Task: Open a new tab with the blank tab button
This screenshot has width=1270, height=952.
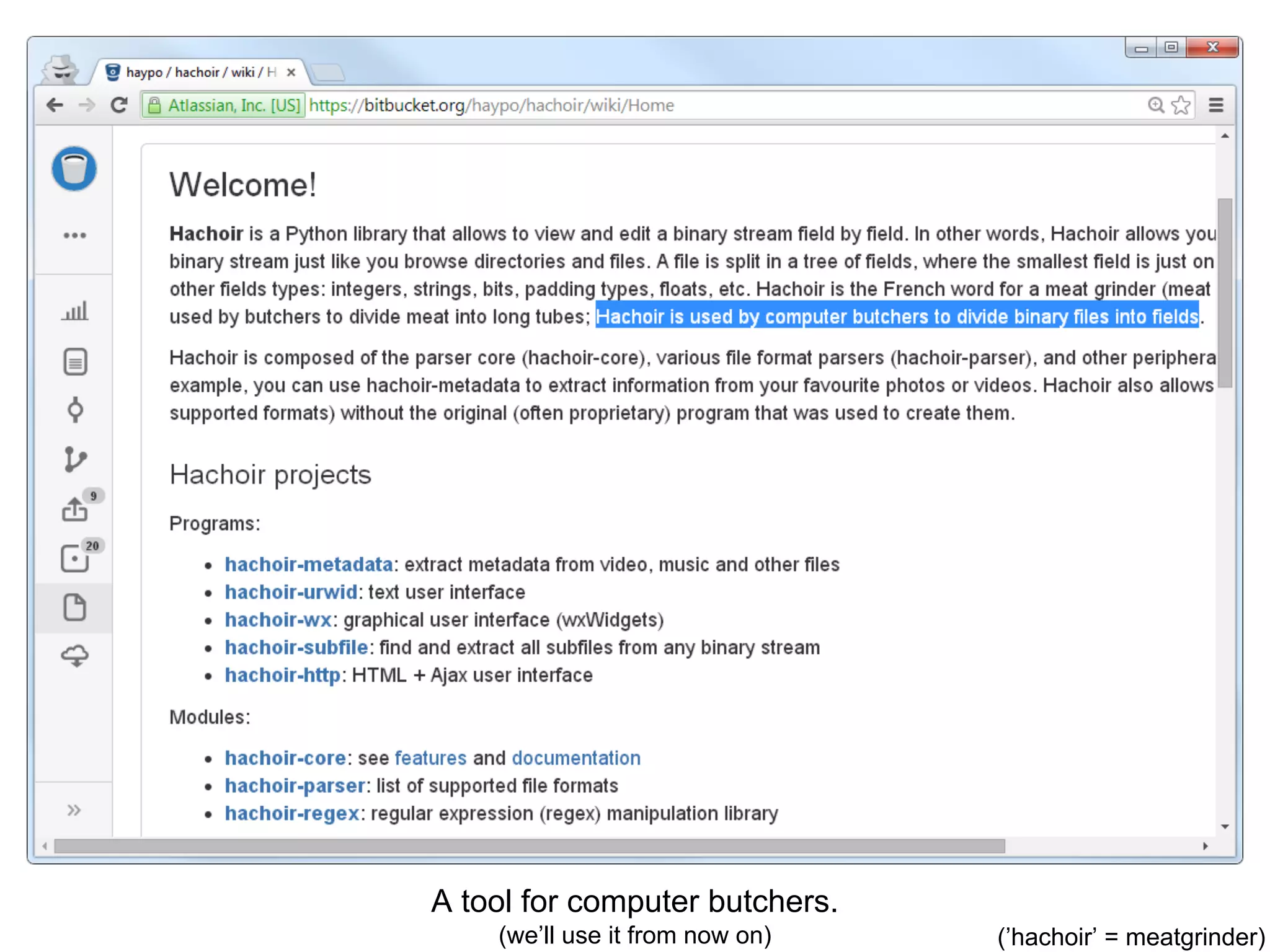Action: [x=327, y=73]
